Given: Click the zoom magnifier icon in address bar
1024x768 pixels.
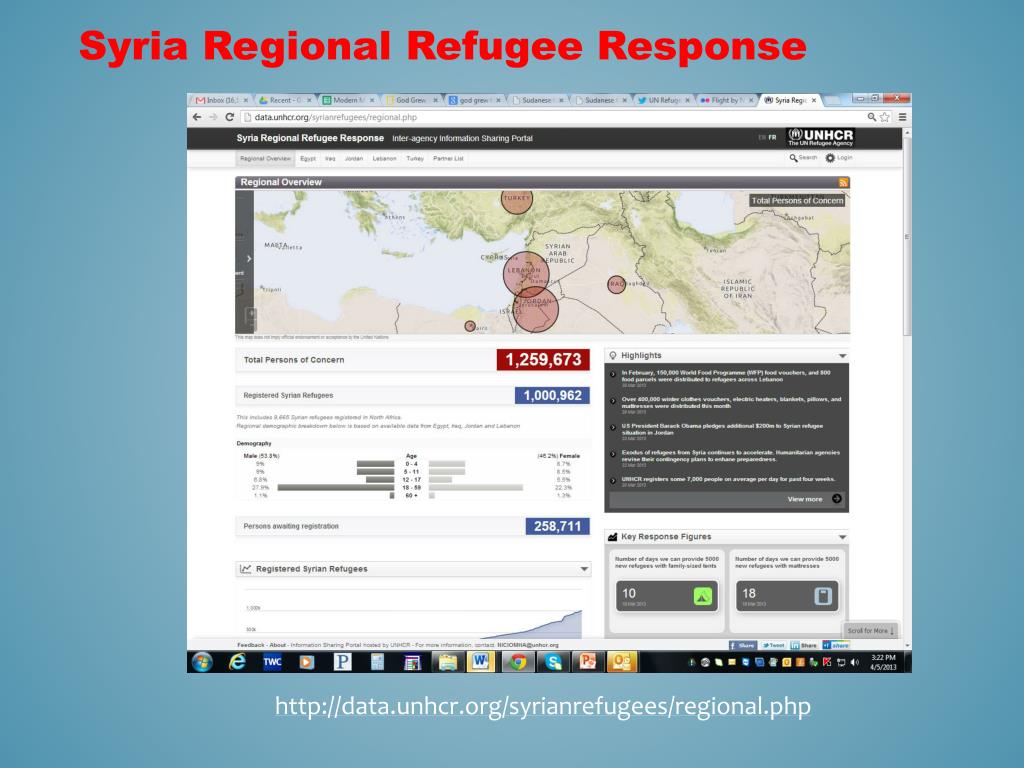Looking at the screenshot, I should click(872, 117).
